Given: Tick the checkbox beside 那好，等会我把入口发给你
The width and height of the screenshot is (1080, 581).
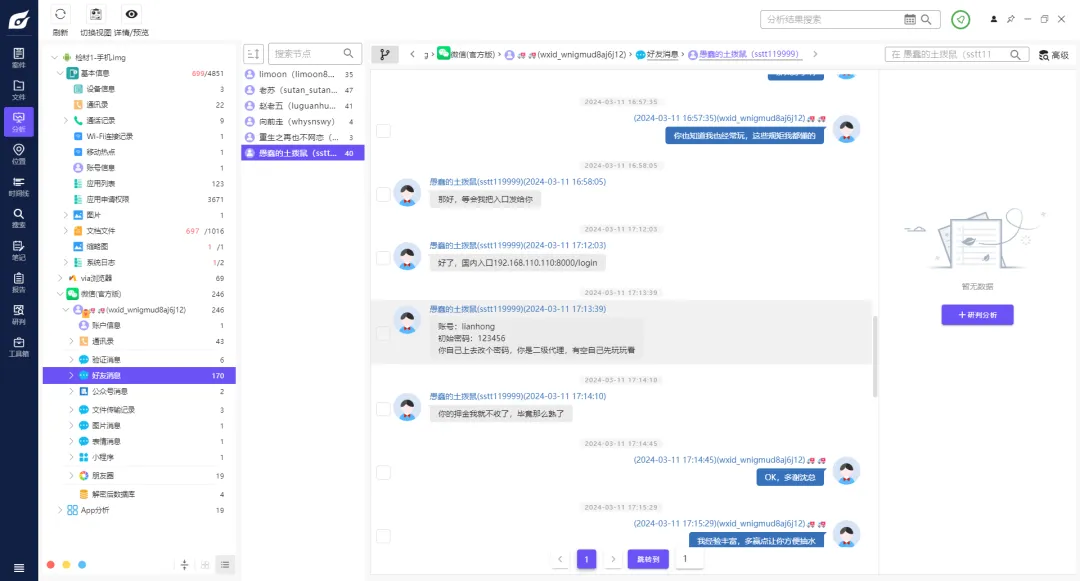Looking at the screenshot, I should (383, 195).
